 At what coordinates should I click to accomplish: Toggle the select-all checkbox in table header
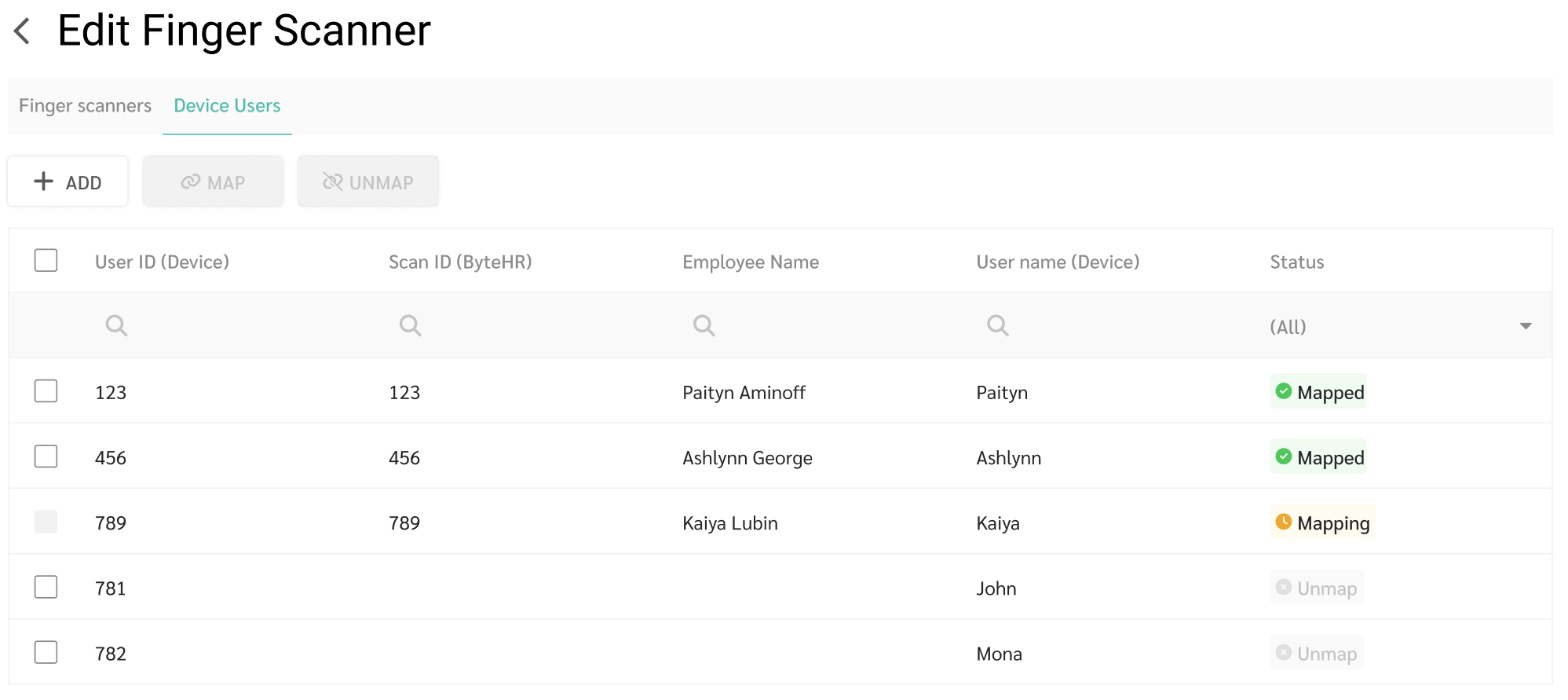click(46, 260)
